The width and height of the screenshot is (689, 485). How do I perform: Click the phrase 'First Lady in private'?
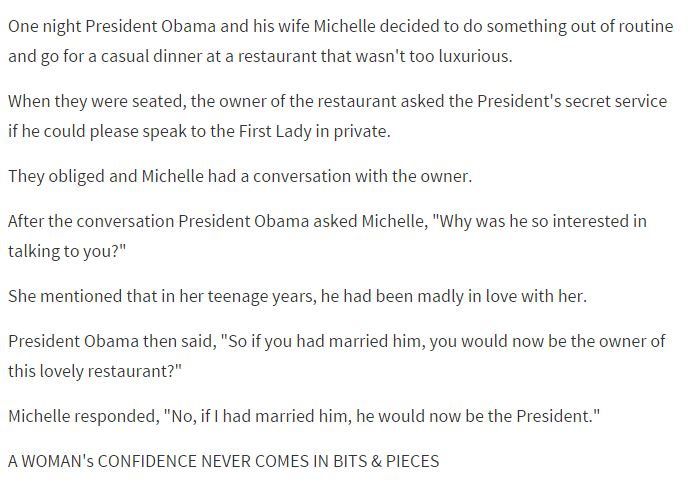pyautogui.click(x=314, y=131)
